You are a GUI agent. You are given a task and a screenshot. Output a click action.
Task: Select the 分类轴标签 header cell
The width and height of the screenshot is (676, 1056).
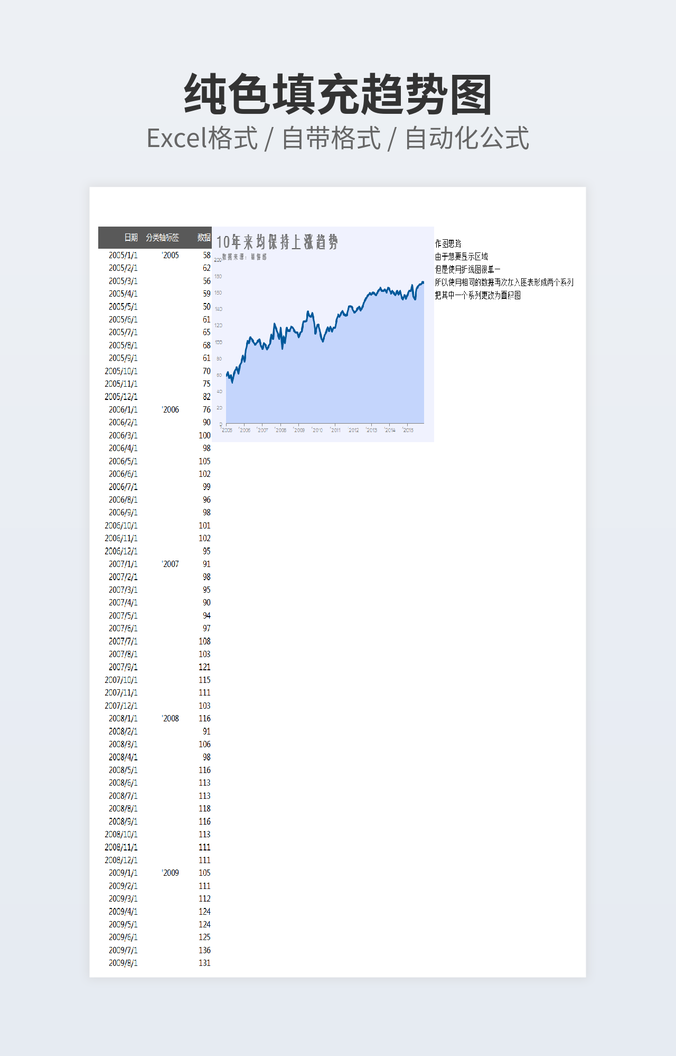(x=162, y=238)
